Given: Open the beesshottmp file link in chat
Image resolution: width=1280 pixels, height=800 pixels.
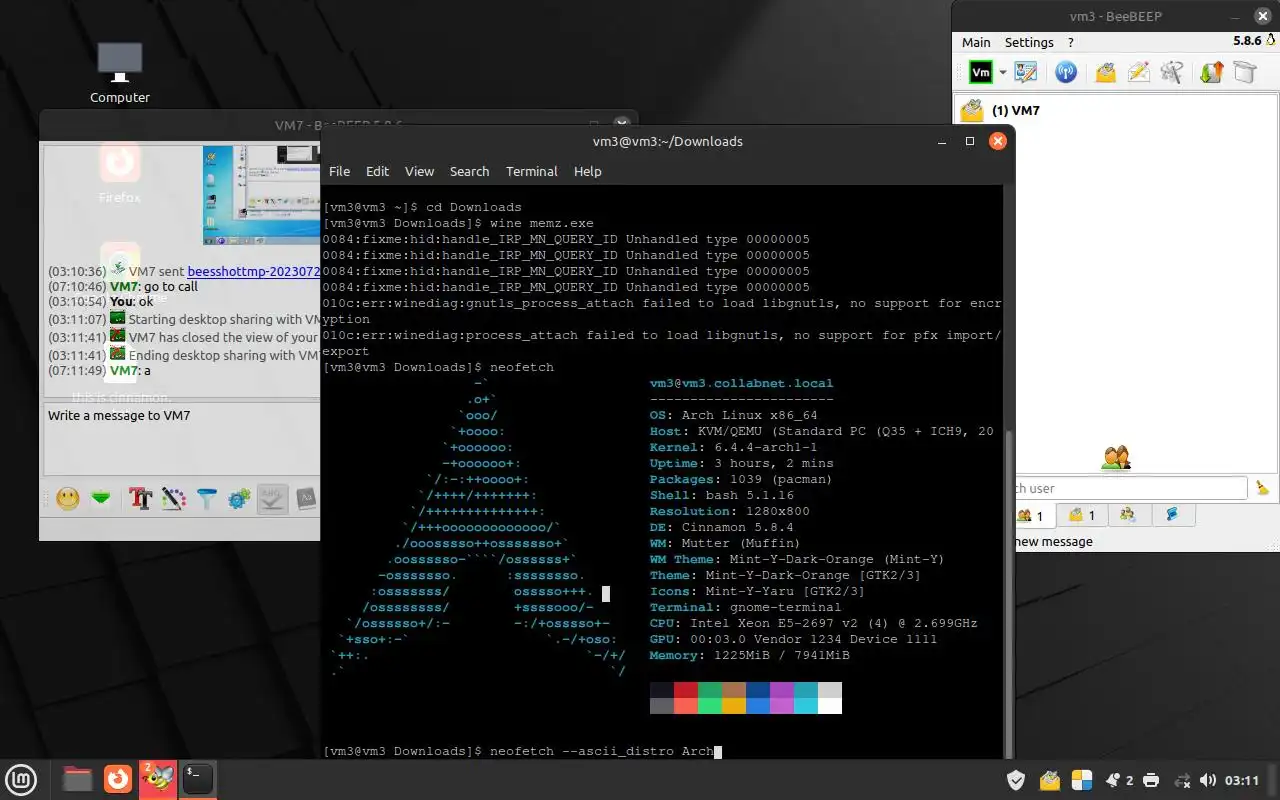Looking at the screenshot, I should click(253, 271).
